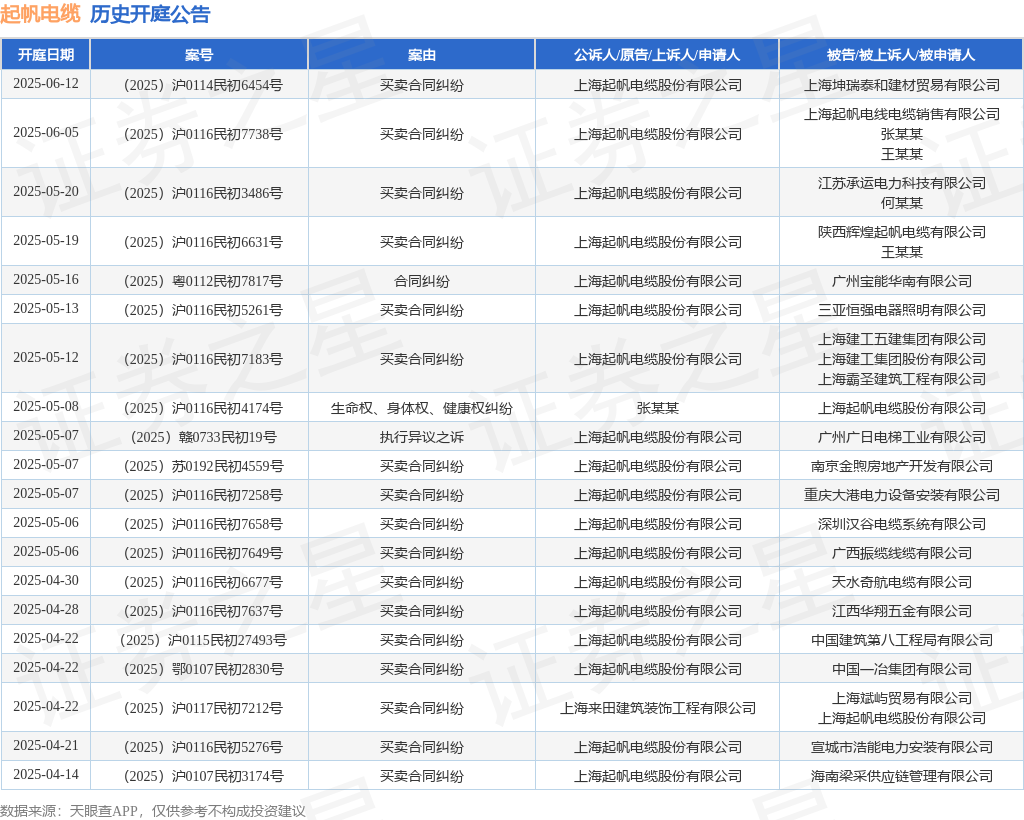Select date cell 2025-05-12
This screenshot has width=1024, height=820.
[46, 358]
